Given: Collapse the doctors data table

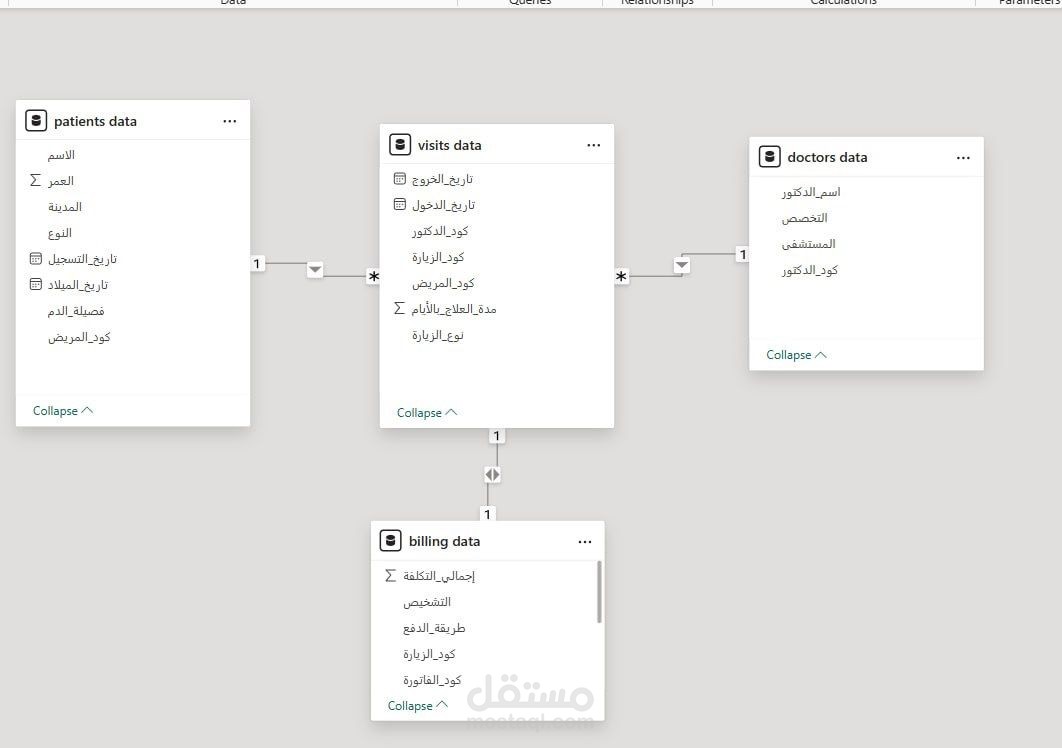Looking at the screenshot, I should pyautogui.click(x=796, y=354).
